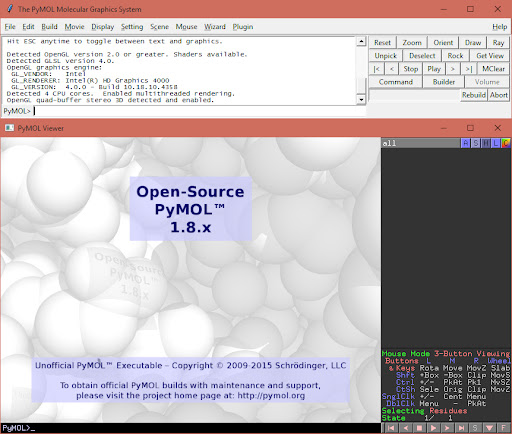This screenshot has height=434, width=512.
Task: Toggle the S sequence viewer button
Action: [475, 428]
